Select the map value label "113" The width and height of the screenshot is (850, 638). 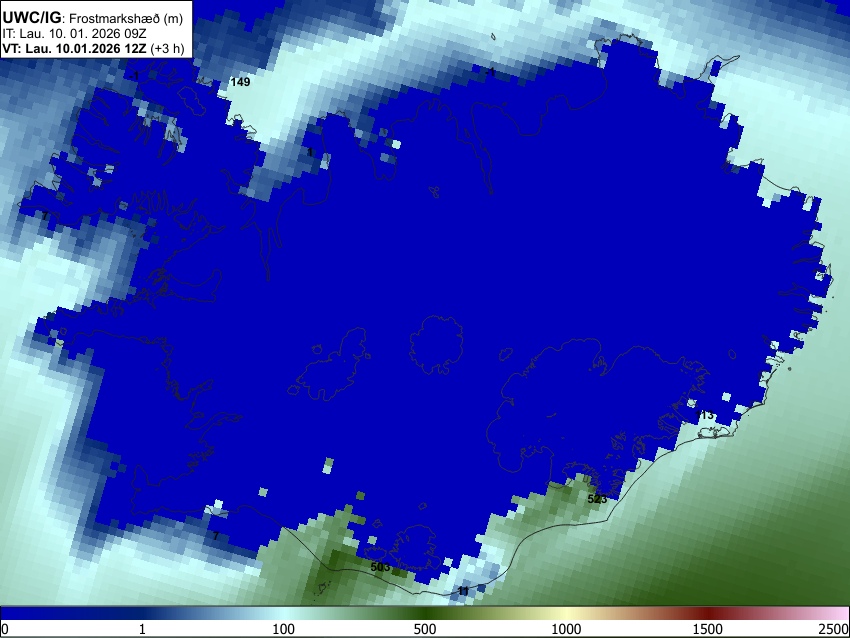704,415
